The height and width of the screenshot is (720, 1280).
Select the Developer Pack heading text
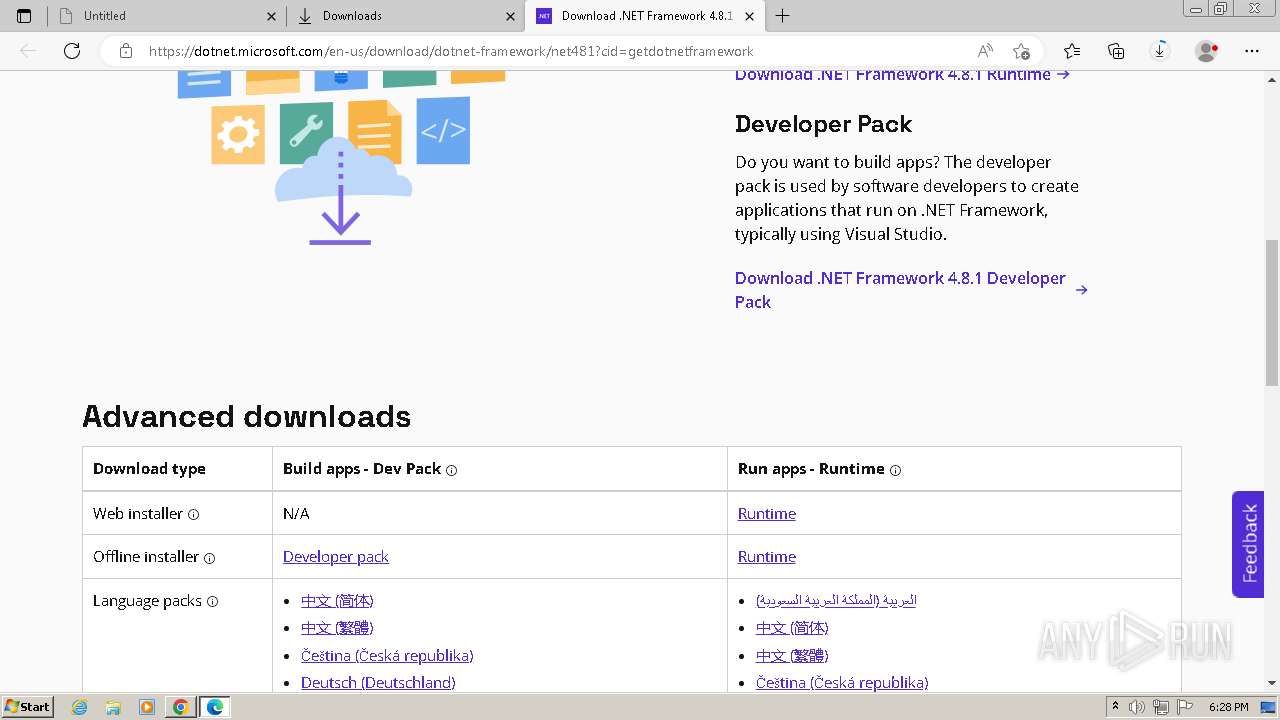pyautogui.click(x=824, y=124)
